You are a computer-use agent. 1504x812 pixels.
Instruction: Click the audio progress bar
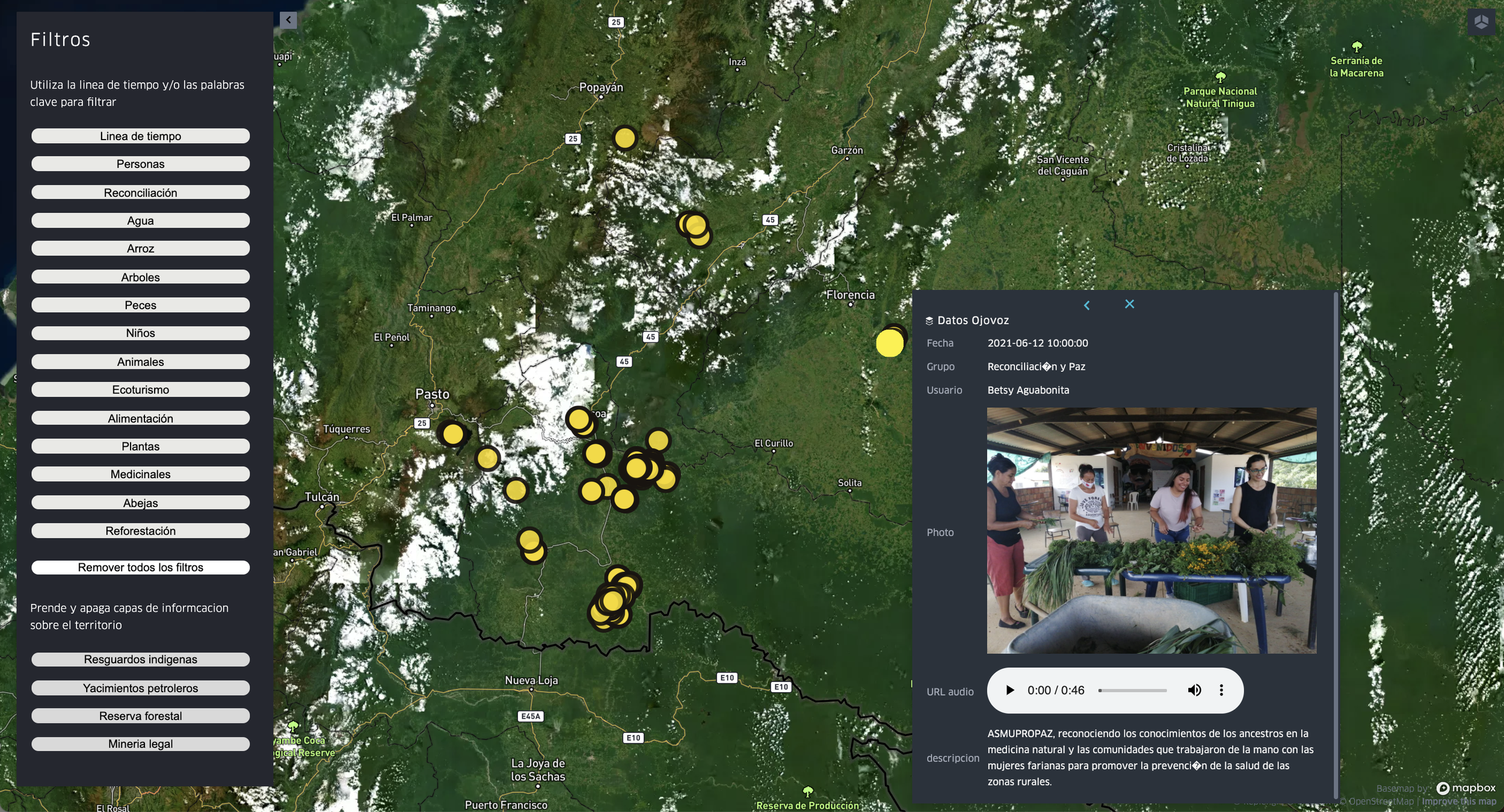coord(1132,691)
